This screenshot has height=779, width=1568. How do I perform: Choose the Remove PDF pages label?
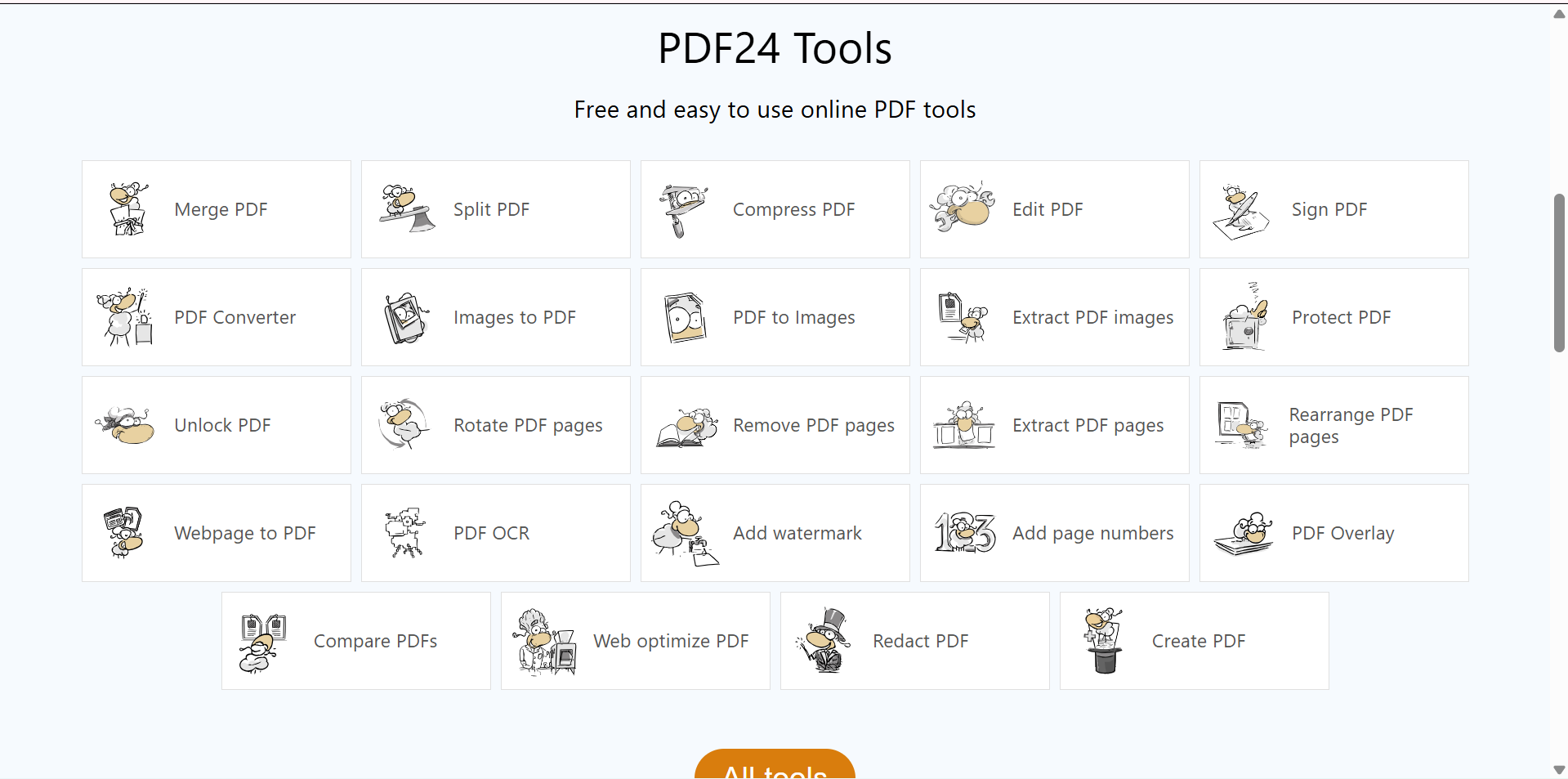pyautogui.click(x=813, y=425)
